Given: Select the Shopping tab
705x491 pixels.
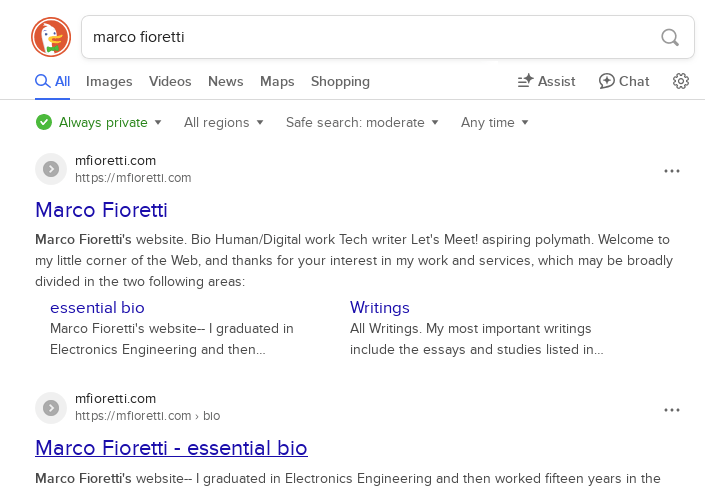Looking at the screenshot, I should click(x=340, y=81).
